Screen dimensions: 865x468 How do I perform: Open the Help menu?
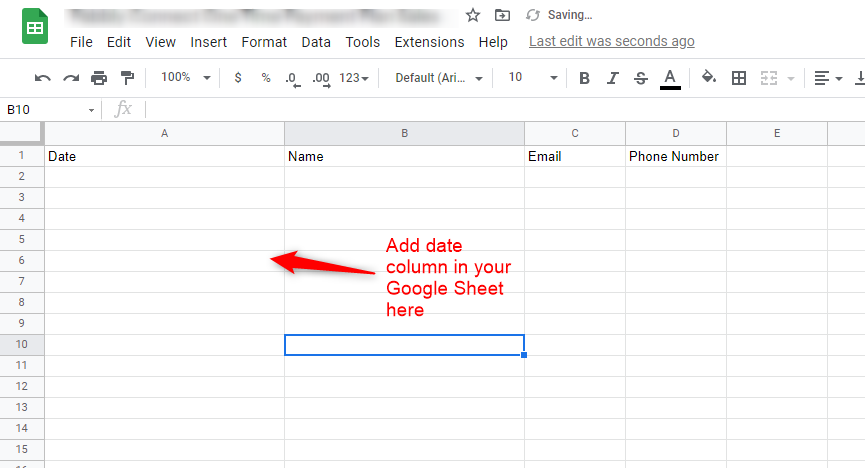tap(493, 42)
